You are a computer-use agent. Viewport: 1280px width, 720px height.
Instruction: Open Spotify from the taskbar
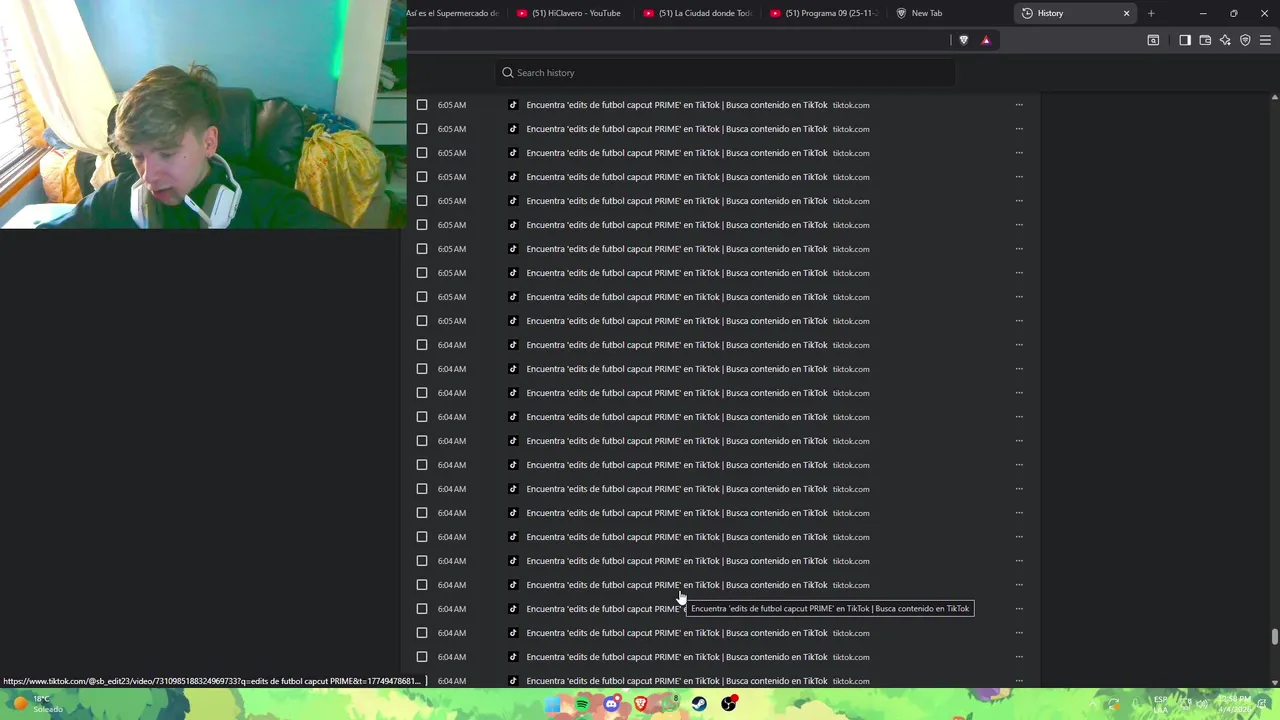coord(582,704)
